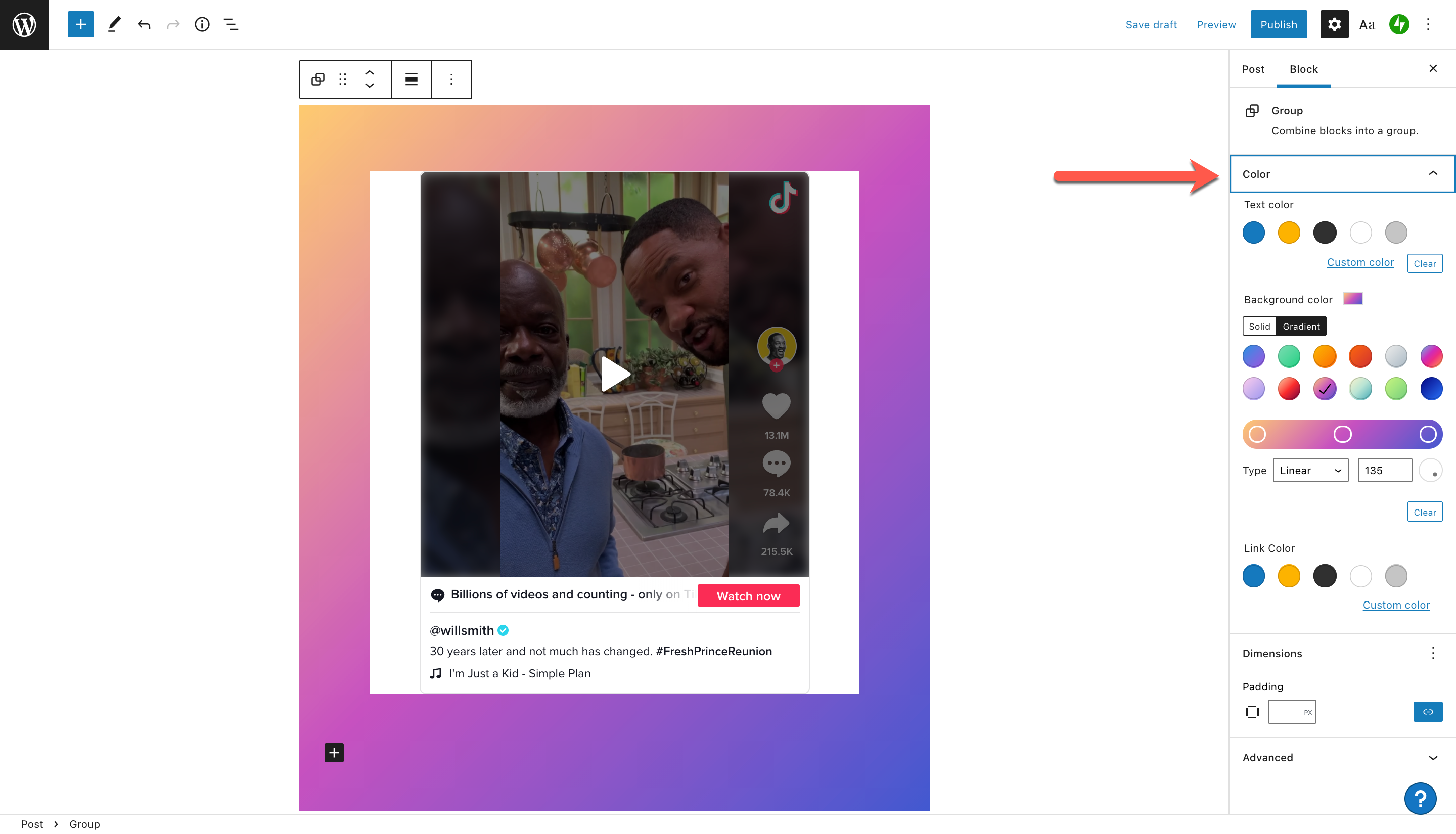Click the heart like icon on the video
This screenshot has height=834, width=1456.
pos(776,405)
